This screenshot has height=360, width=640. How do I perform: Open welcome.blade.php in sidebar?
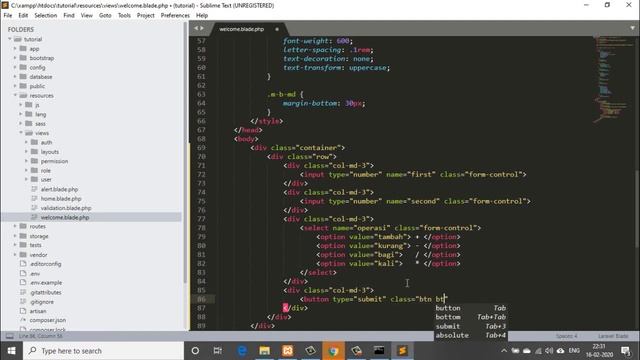tap(64, 218)
